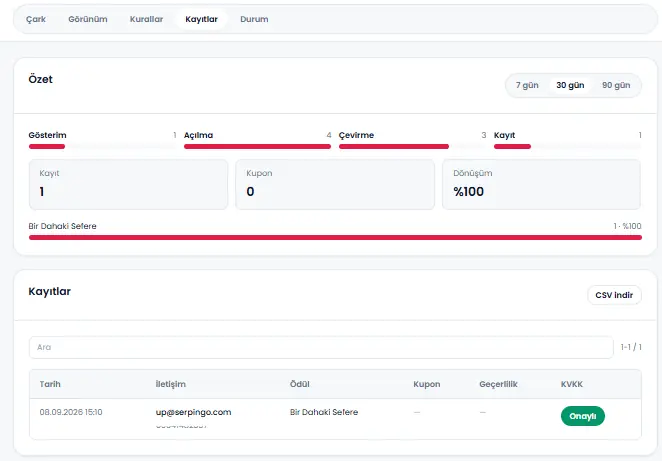Viewport: 662px width, 461px height.
Task: Click the CSV indir button
Action: tap(614, 295)
